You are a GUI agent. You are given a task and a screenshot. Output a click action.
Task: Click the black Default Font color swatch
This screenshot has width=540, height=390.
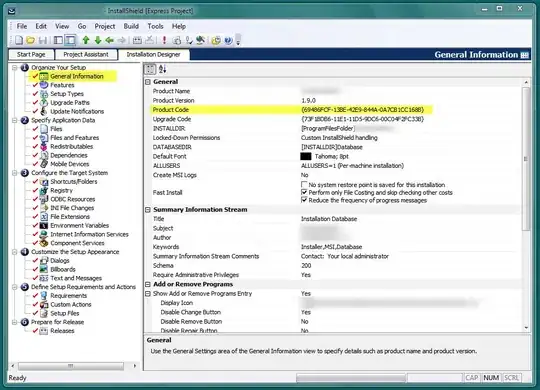[x=306, y=156]
